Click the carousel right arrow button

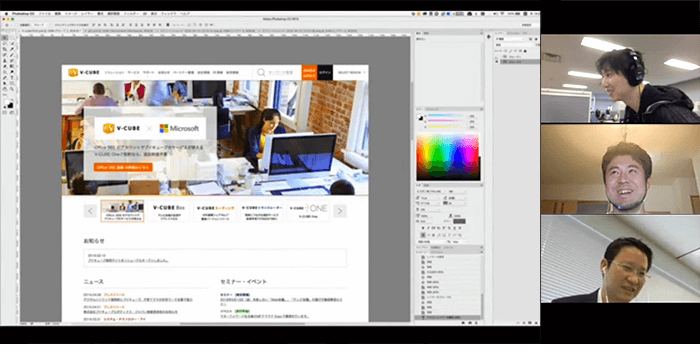tap(340, 211)
